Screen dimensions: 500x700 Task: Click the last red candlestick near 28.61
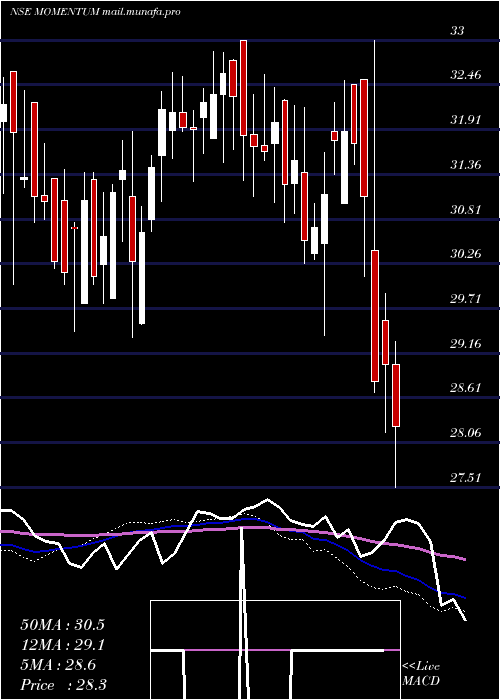point(396,395)
